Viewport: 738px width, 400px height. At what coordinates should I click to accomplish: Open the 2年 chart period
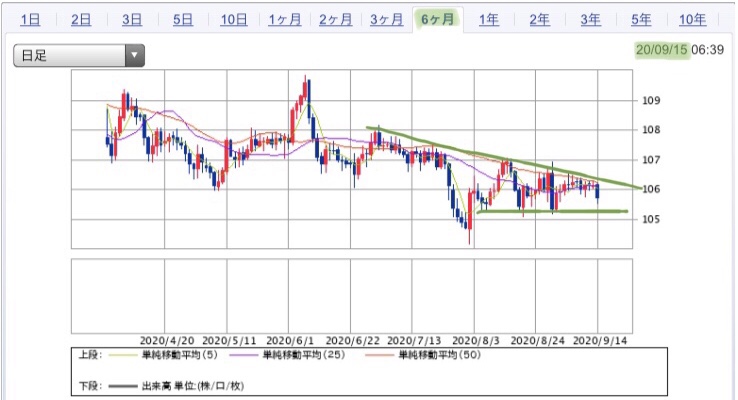539,20
